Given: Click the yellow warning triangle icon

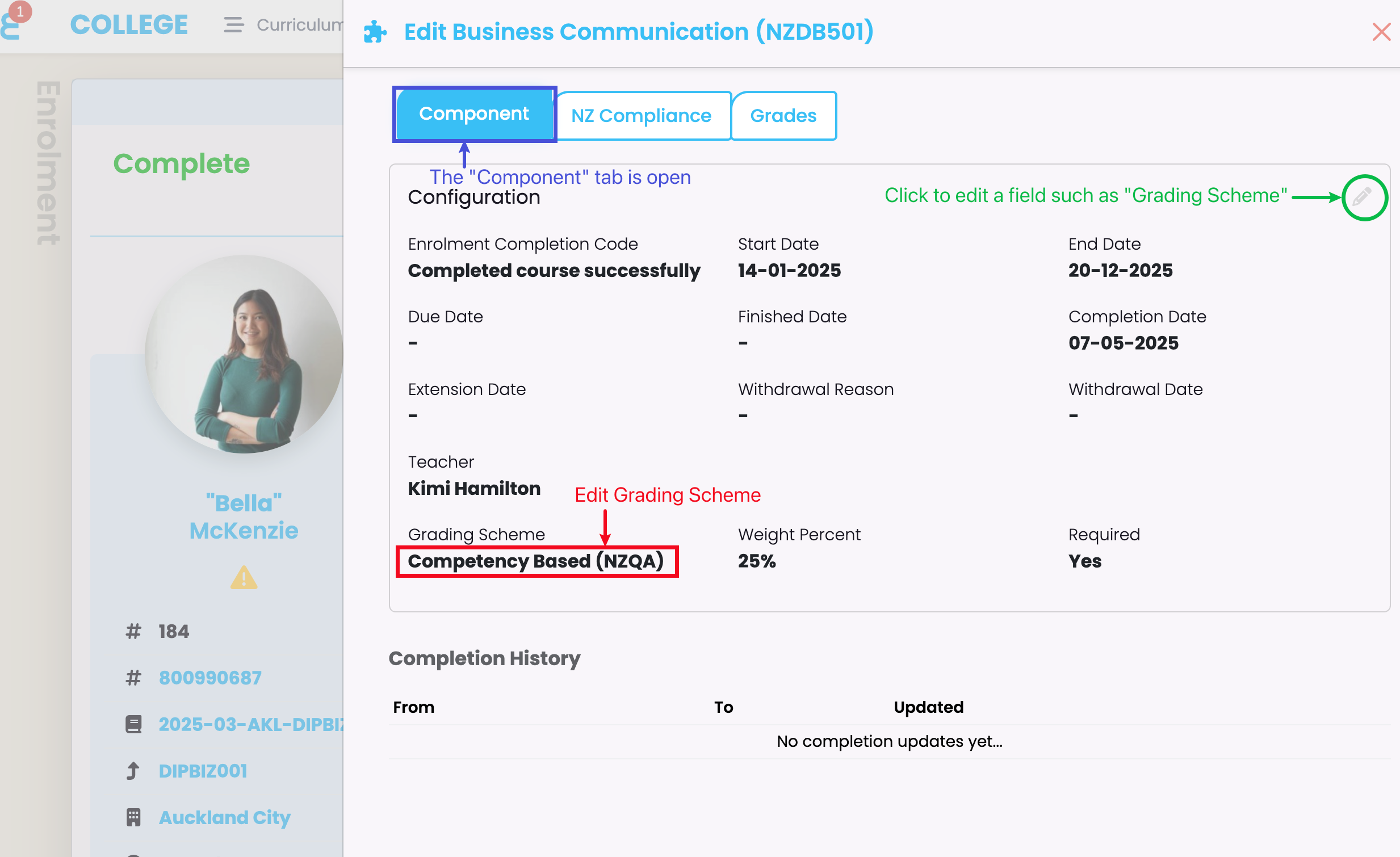Looking at the screenshot, I should [244, 578].
